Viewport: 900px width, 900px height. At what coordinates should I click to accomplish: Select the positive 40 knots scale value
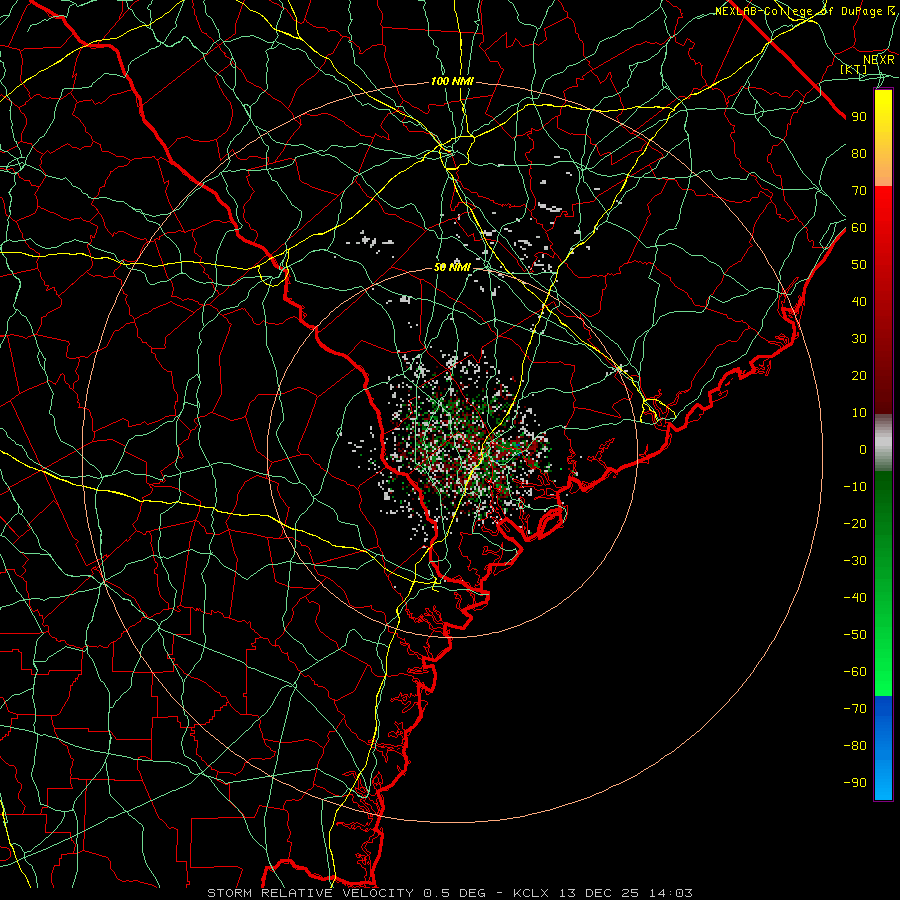859,302
